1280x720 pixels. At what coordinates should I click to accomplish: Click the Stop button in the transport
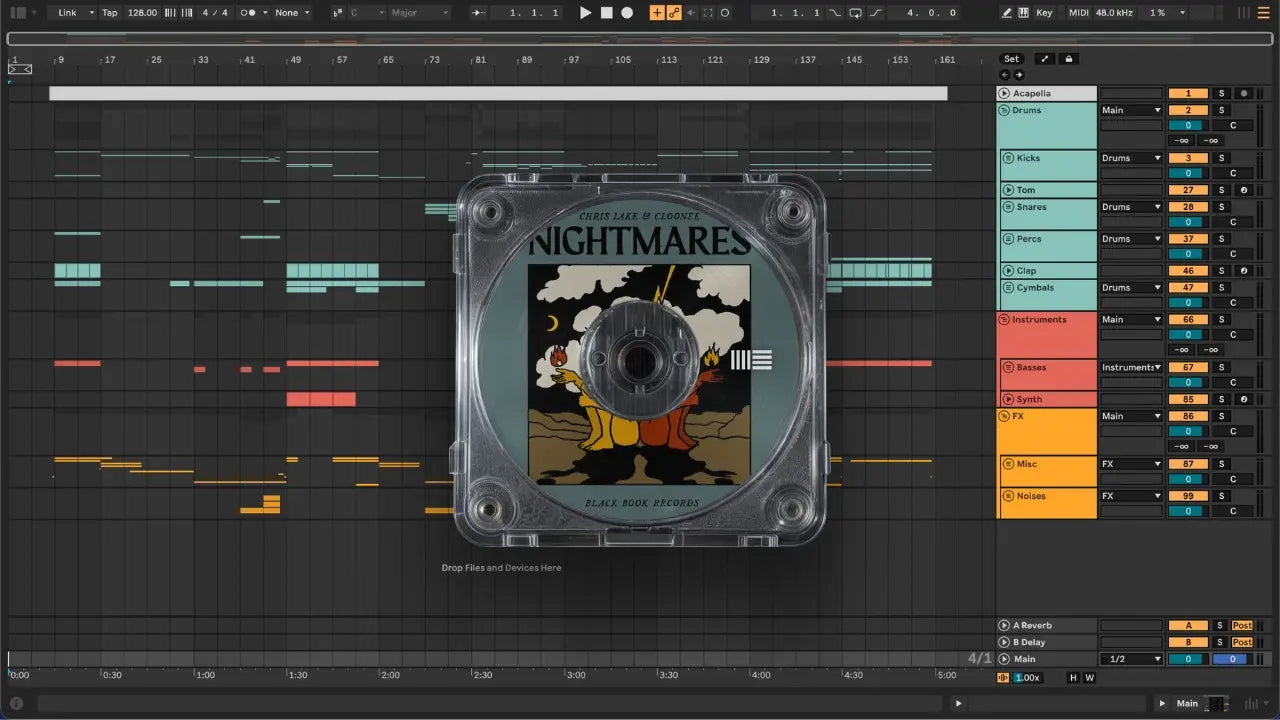click(x=606, y=13)
